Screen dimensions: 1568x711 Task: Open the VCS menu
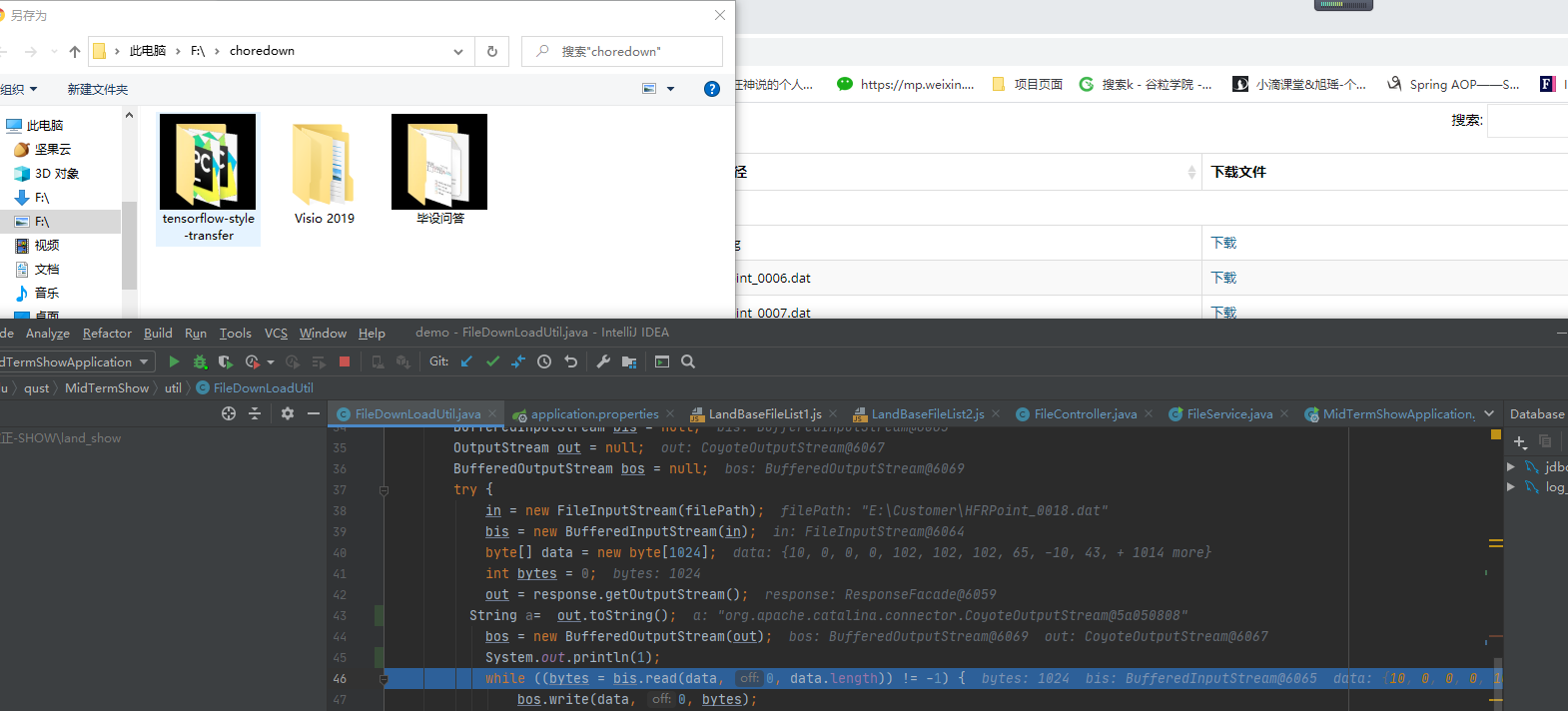click(276, 334)
